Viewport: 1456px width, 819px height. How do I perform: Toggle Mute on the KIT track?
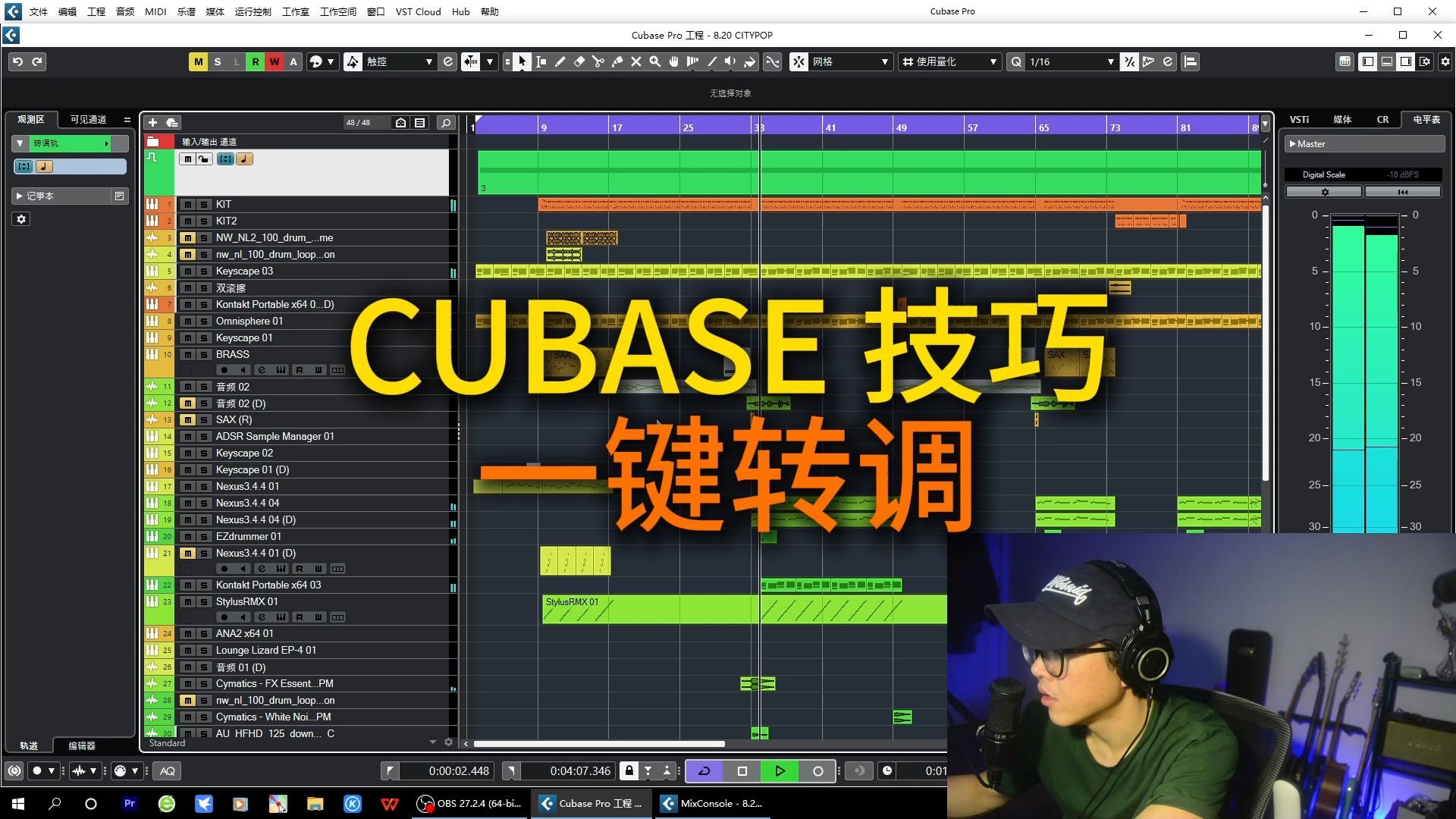(x=188, y=205)
